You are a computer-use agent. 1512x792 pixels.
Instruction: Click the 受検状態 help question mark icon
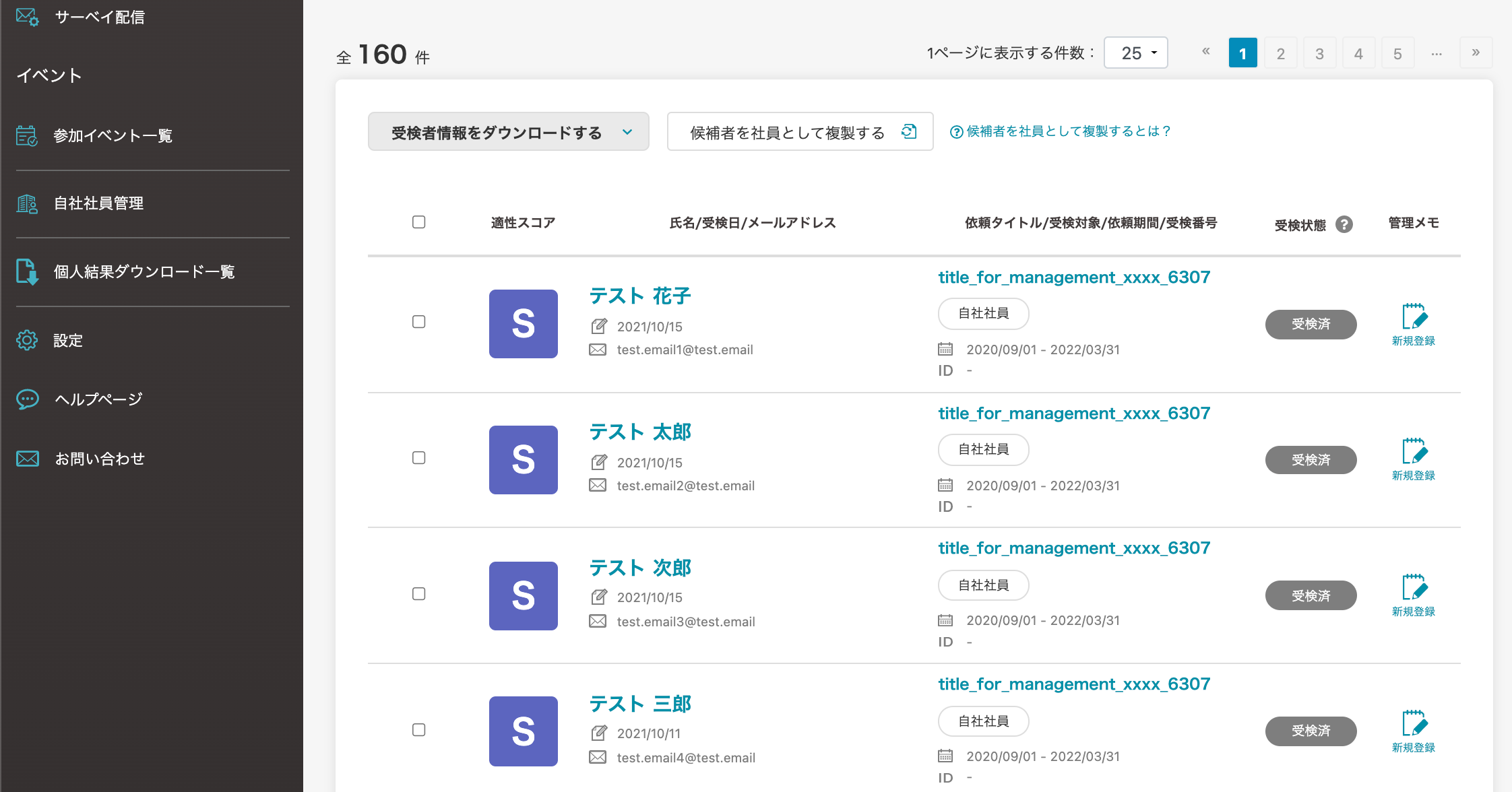pos(1344,224)
